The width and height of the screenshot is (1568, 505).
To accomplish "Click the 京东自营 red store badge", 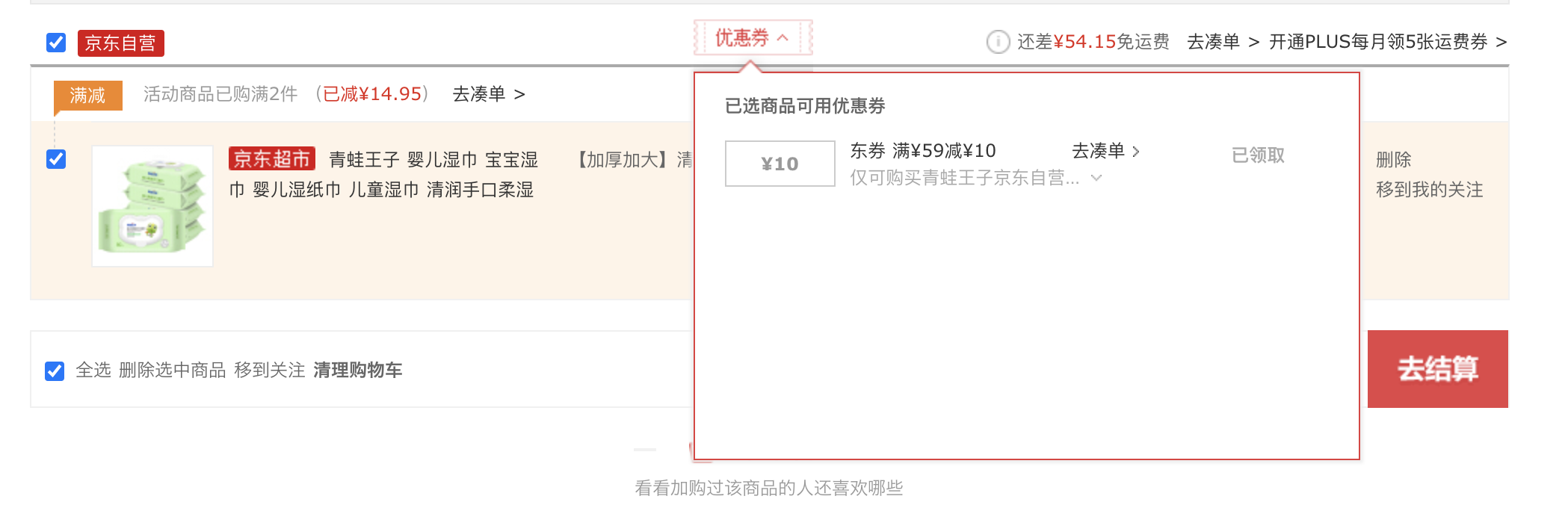I will coord(121,43).
